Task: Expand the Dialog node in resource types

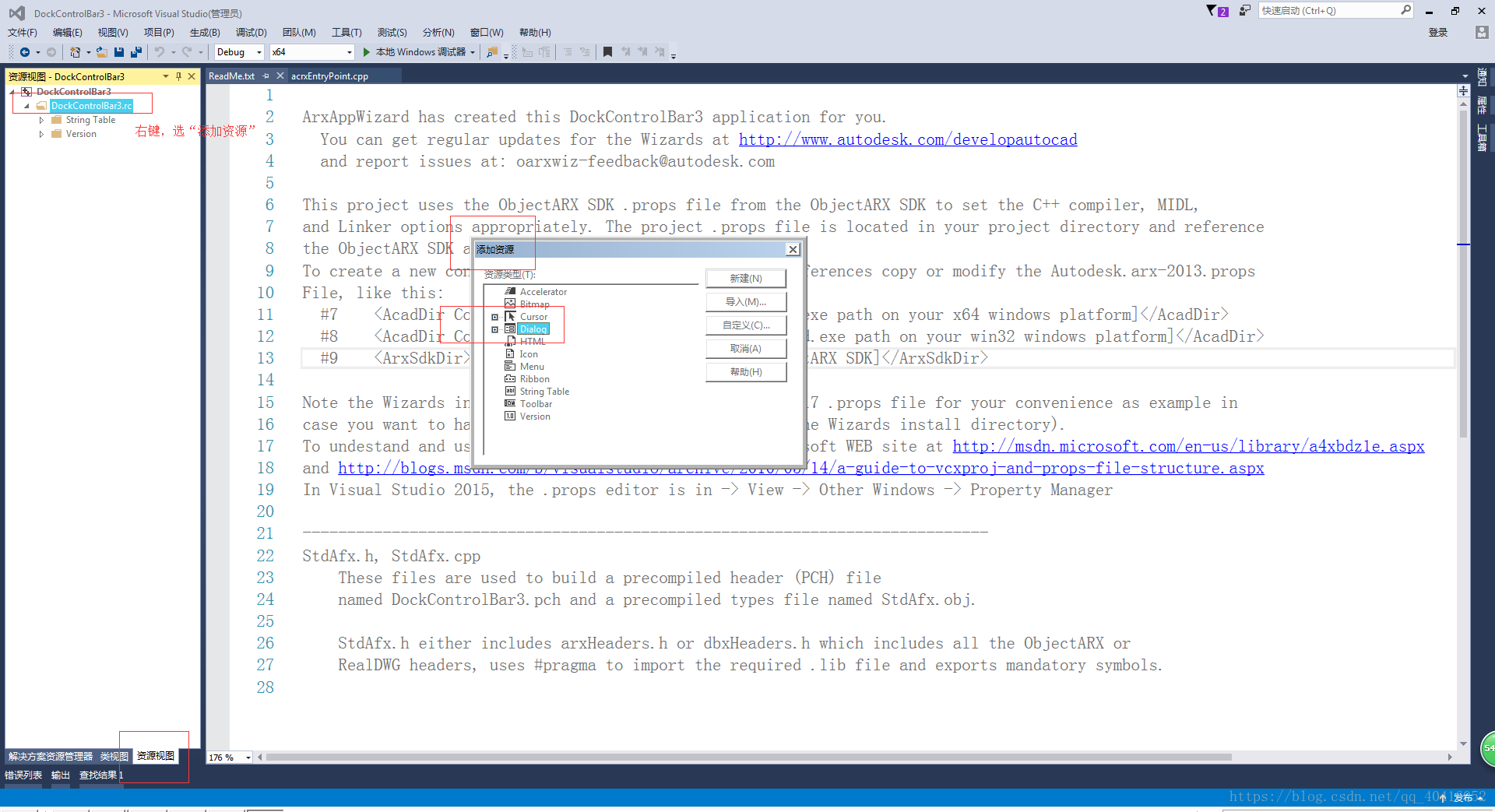Action: 494,329
